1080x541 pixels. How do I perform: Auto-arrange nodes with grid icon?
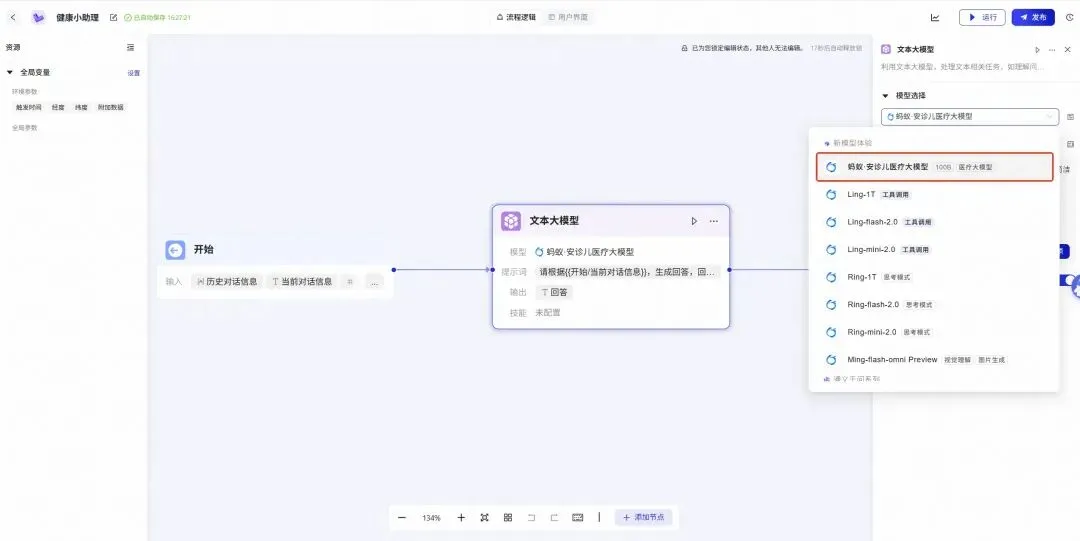pos(508,518)
